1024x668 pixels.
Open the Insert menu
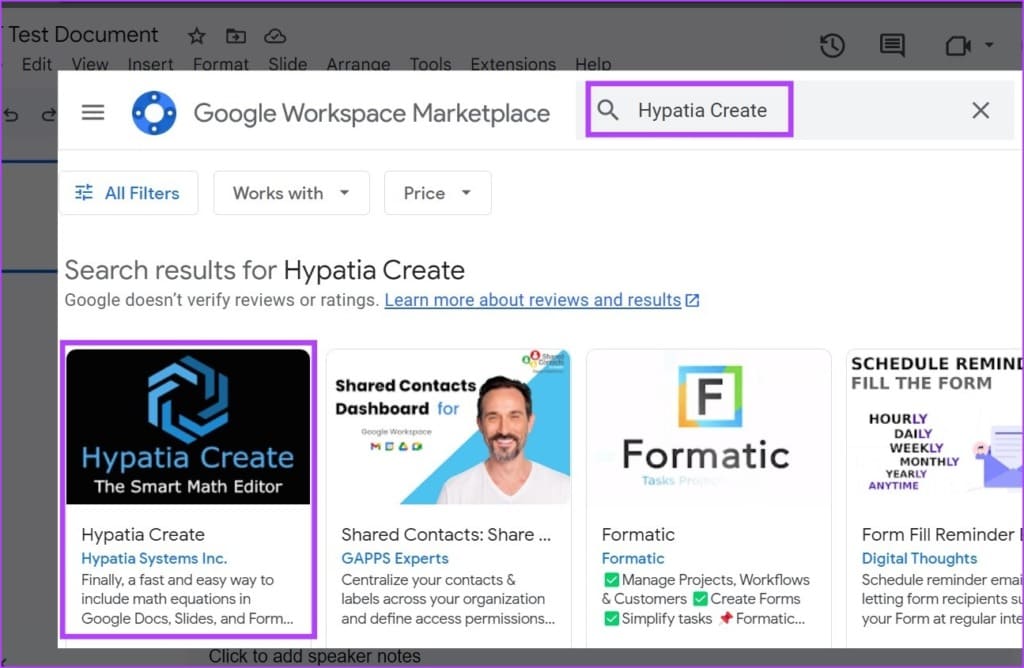click(152, 64)
